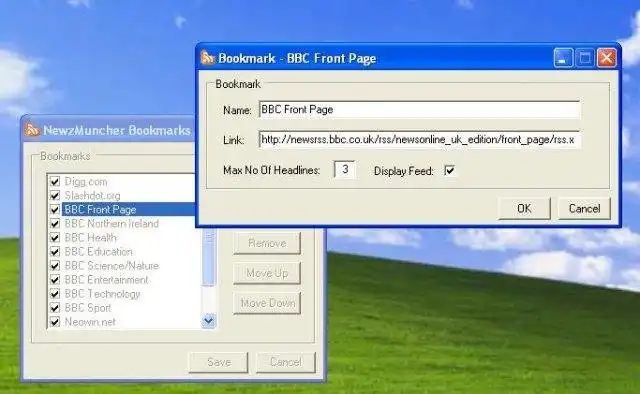Select BBC Technology in the bookmarks list
The height and width of the screenshot is (394, 640).
[x=102, y=294]
